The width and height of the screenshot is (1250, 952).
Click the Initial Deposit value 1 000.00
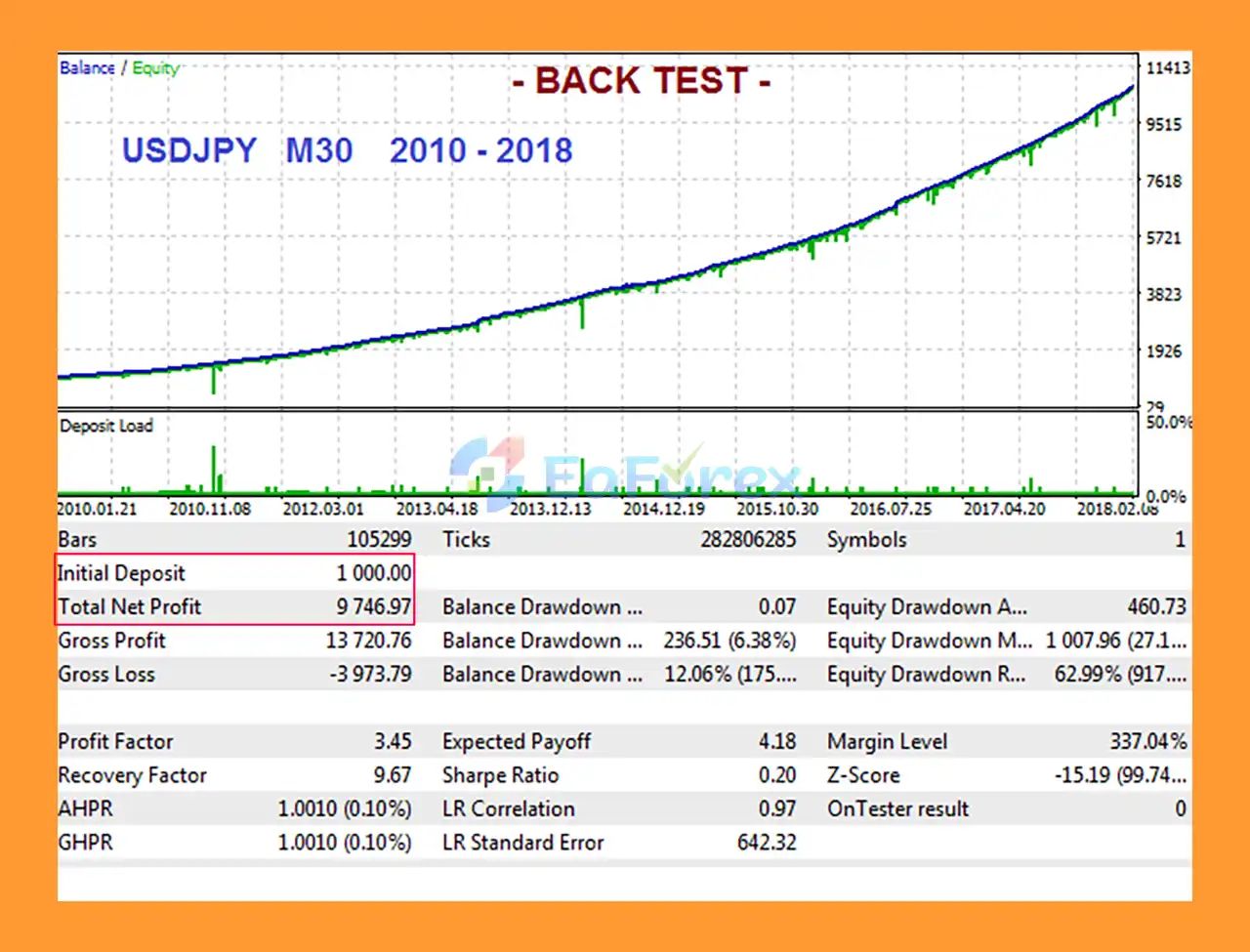click(x=374, y=573)
